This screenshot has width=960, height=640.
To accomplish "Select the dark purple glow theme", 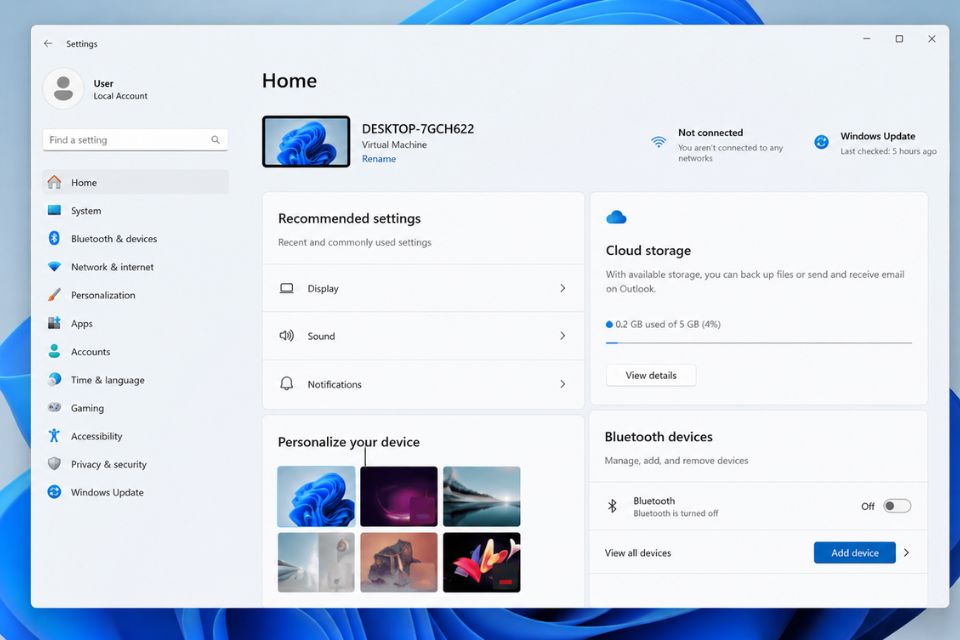I will tap(399, 496).
